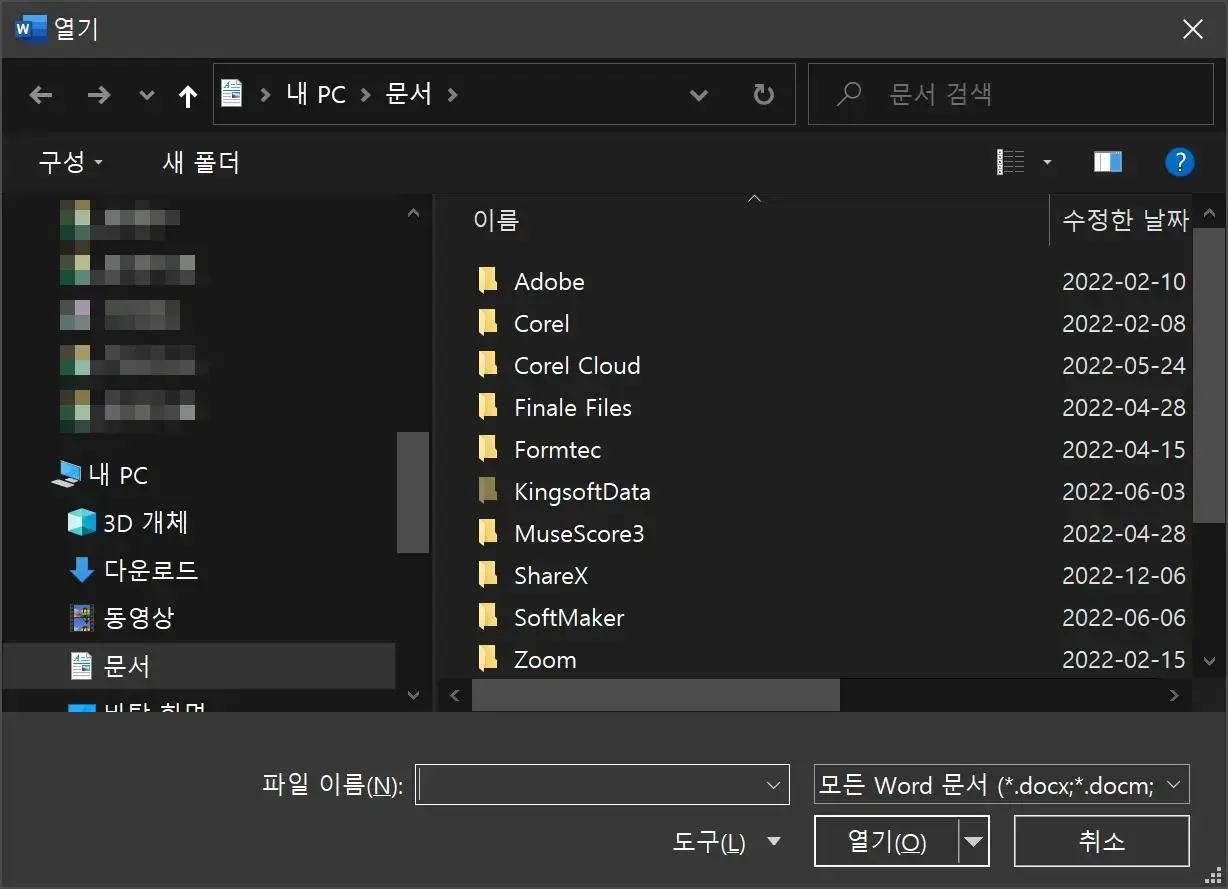This screenshot has width=1228, height=889.
Task: Click the navigation pane scroll down arrow
Action: [413, 695]
